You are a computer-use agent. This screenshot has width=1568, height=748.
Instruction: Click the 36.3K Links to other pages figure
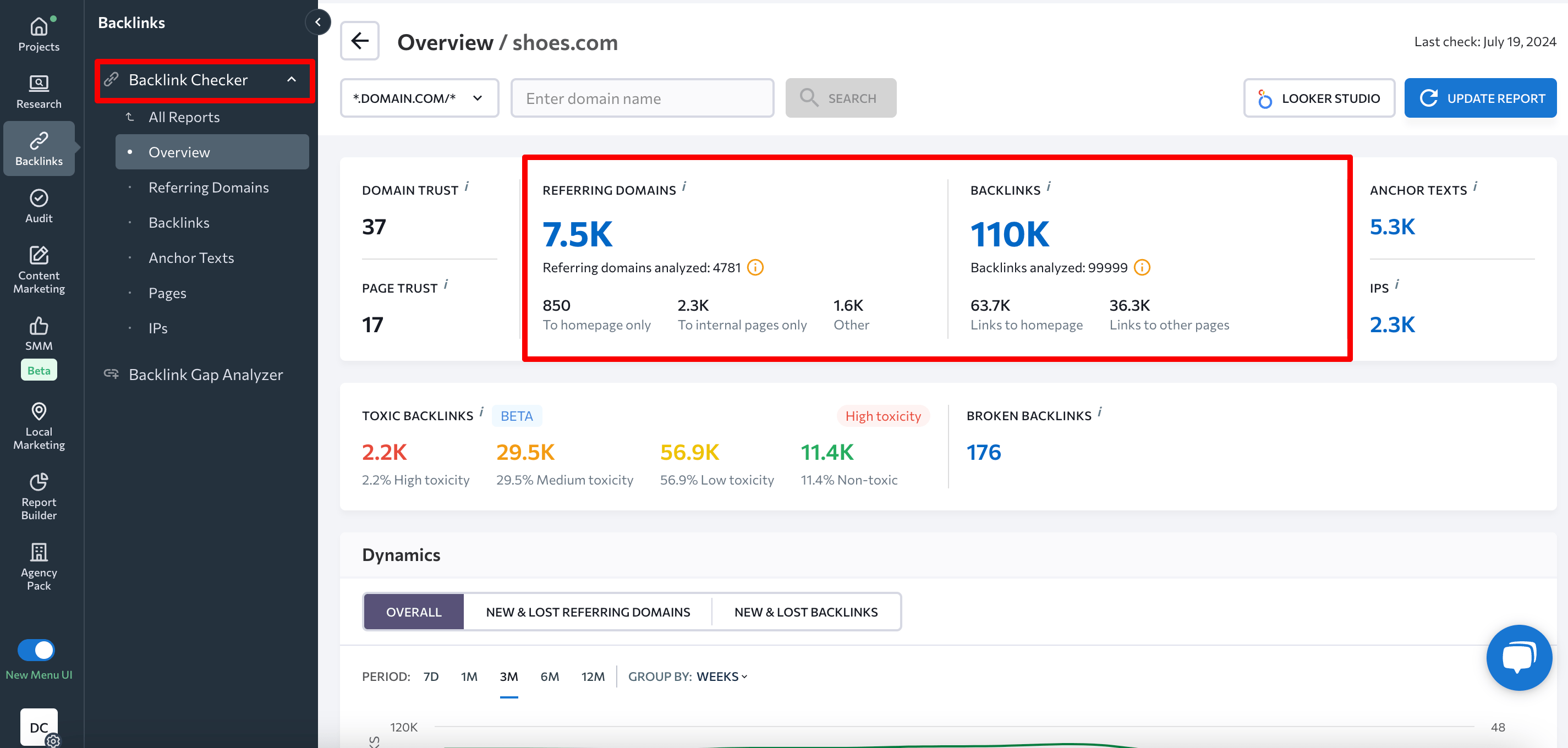pos(1130,305)
